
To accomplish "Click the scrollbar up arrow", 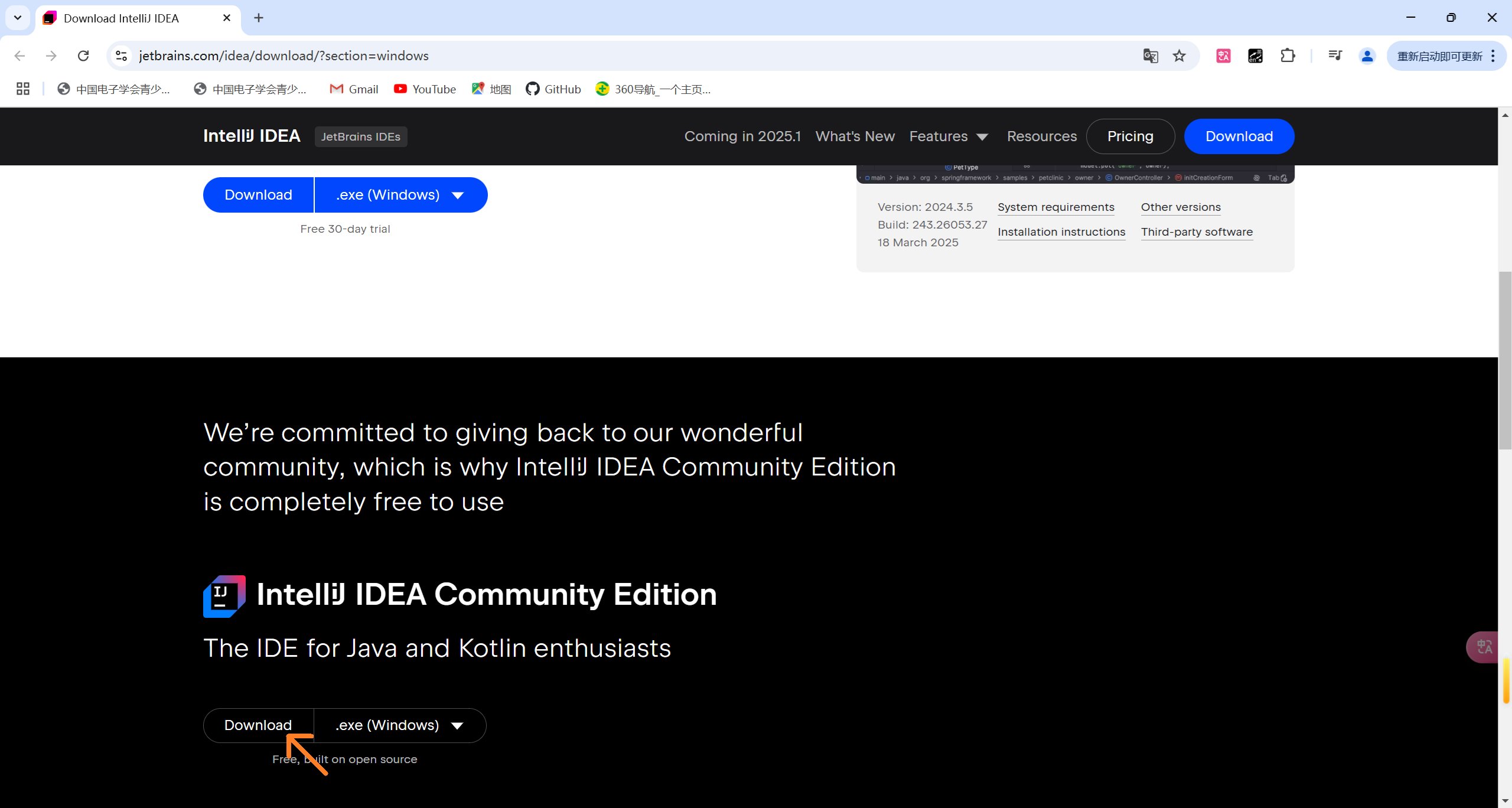I will [1505, 115].
